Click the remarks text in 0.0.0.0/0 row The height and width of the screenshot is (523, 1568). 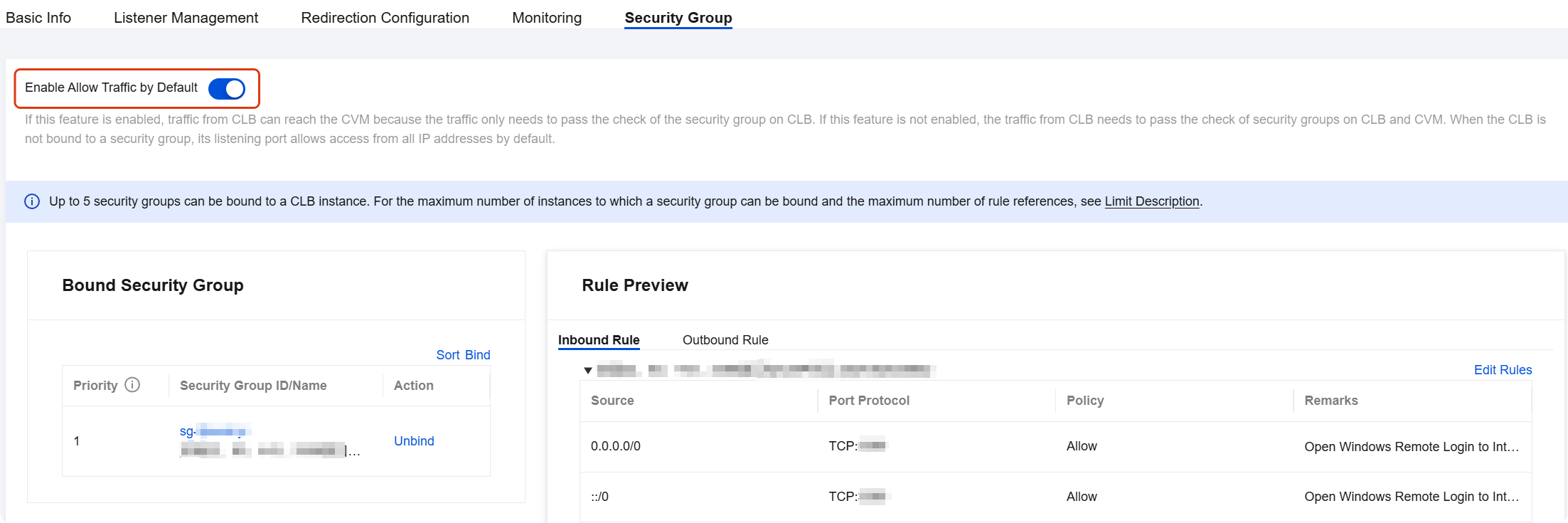coord(1412,447)
